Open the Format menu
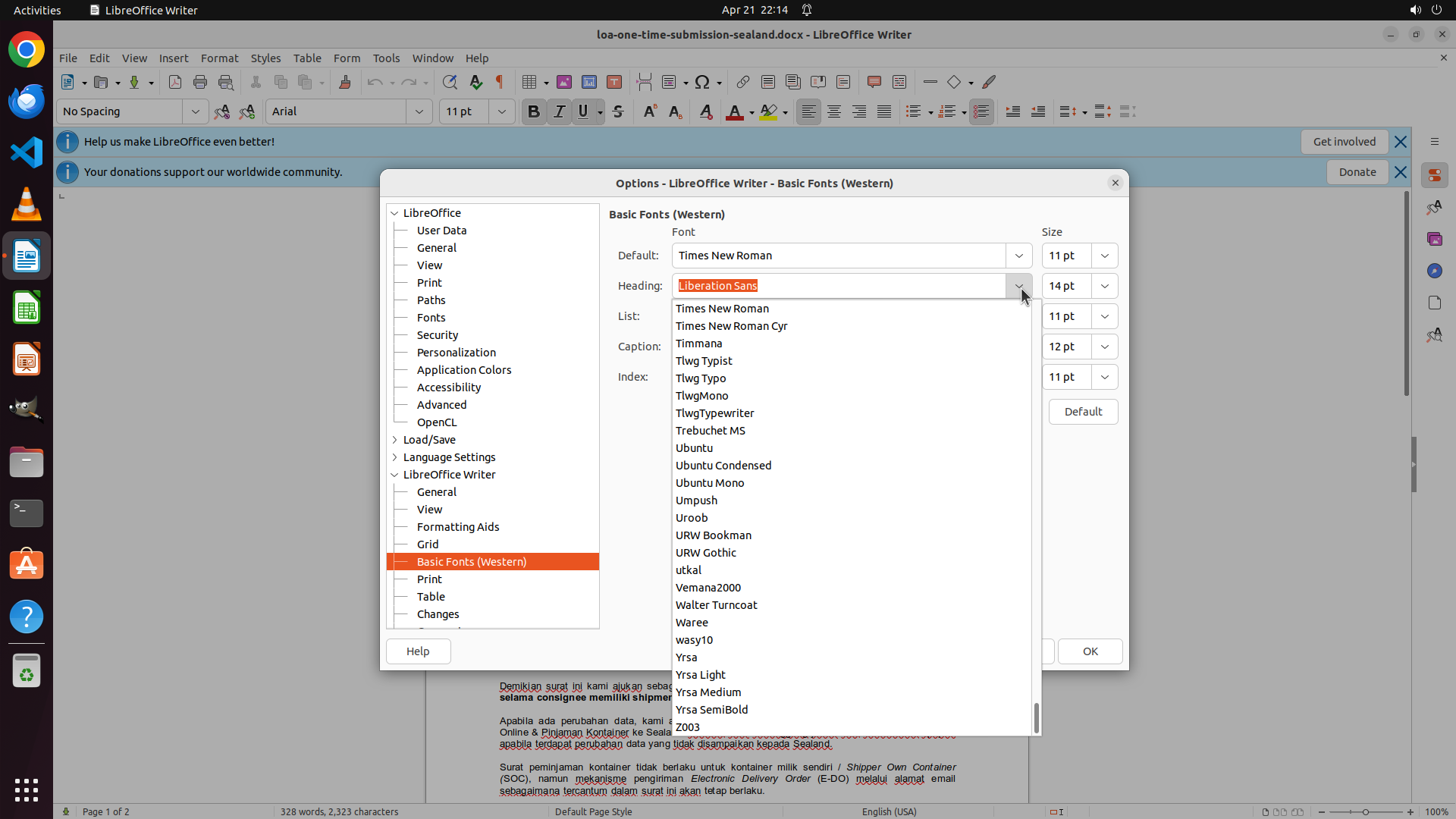 tap(219, 58)
